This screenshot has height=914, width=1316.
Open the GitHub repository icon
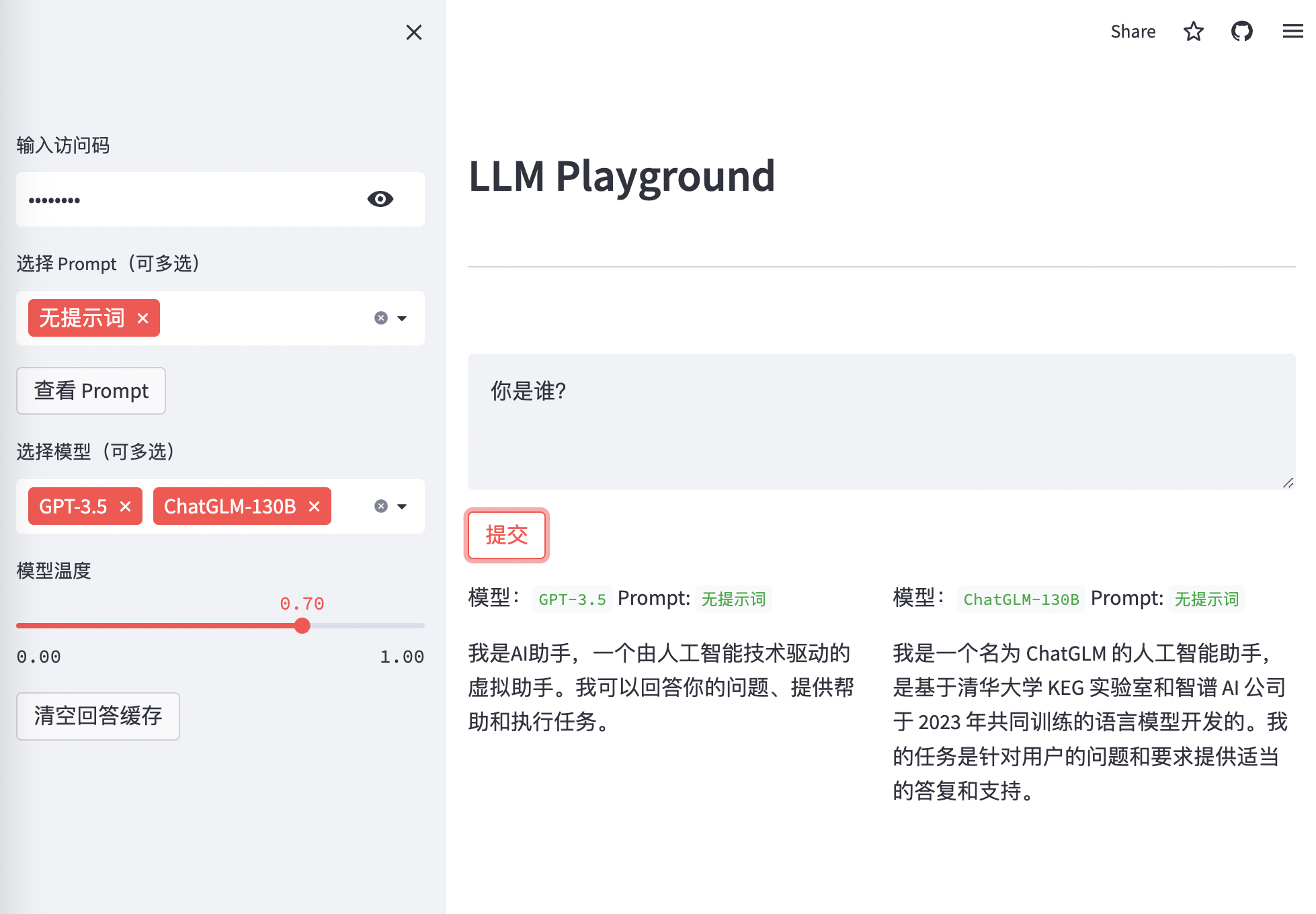pos(1241,32)
